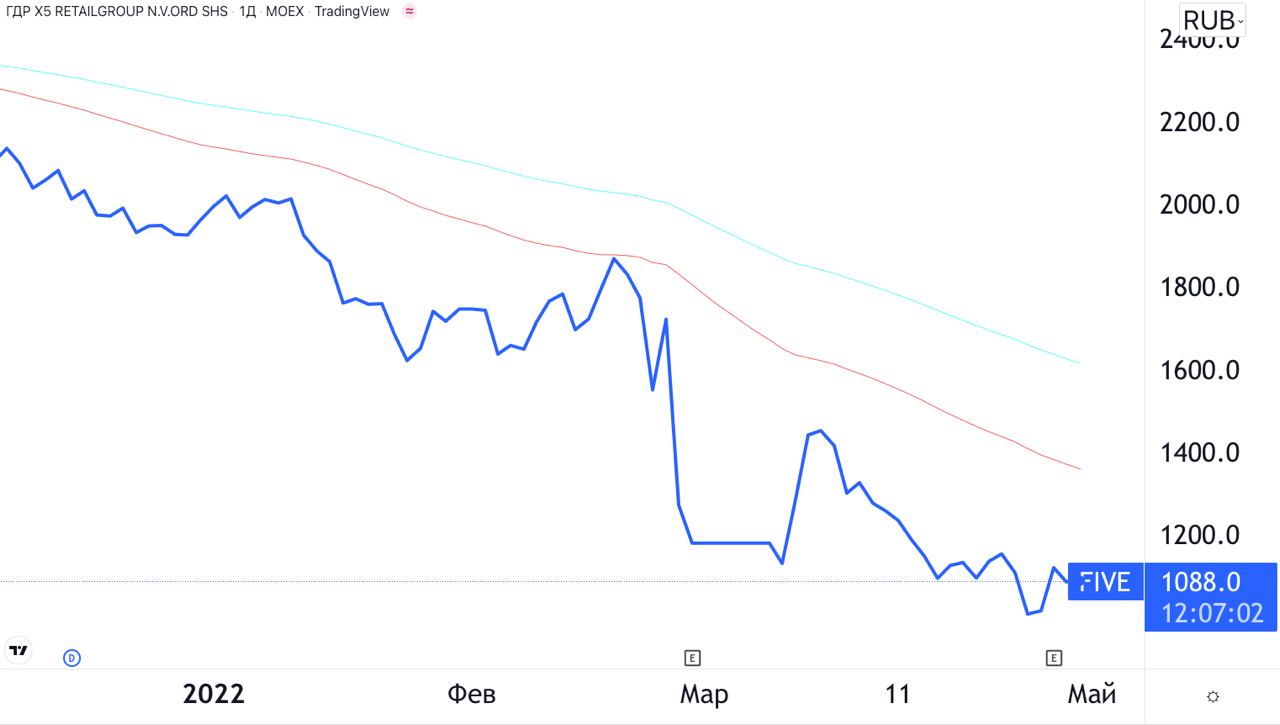Open the RUB currency dropdown
This screenshot has height=725, width=1280.
pos(1213,20)
